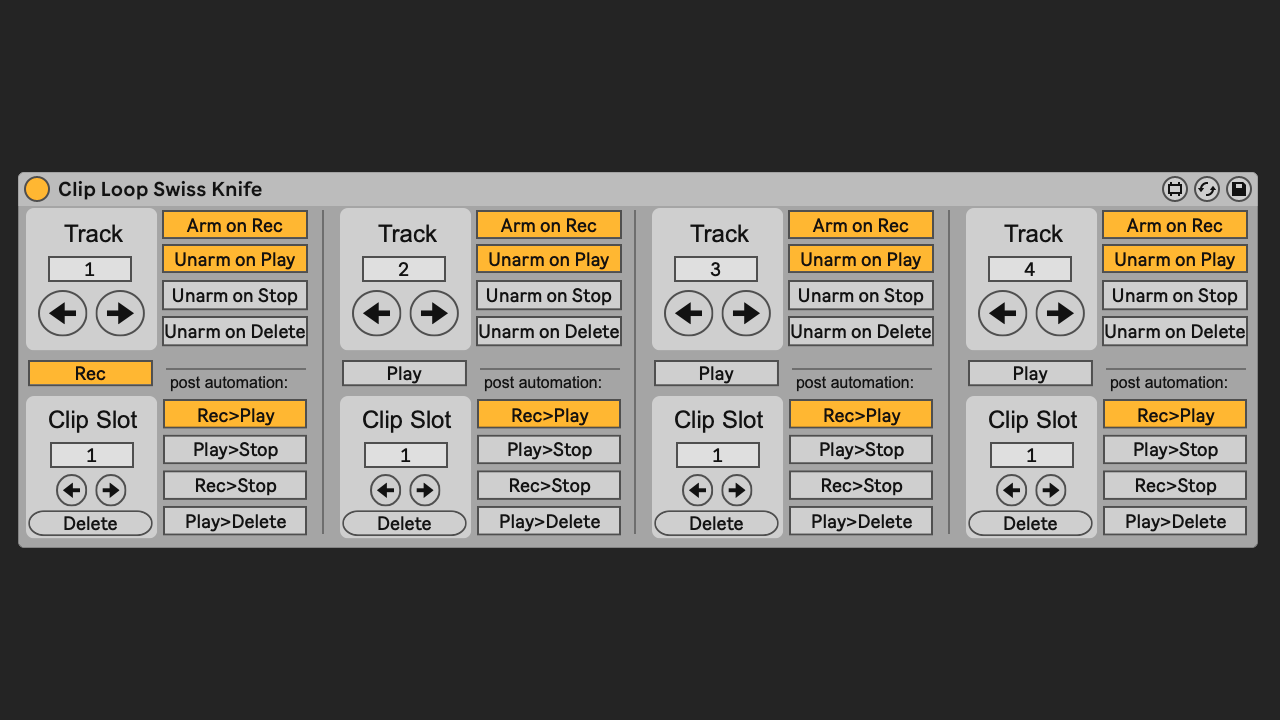Select next clip slot in Track 1 column

(x=111, y=490)
